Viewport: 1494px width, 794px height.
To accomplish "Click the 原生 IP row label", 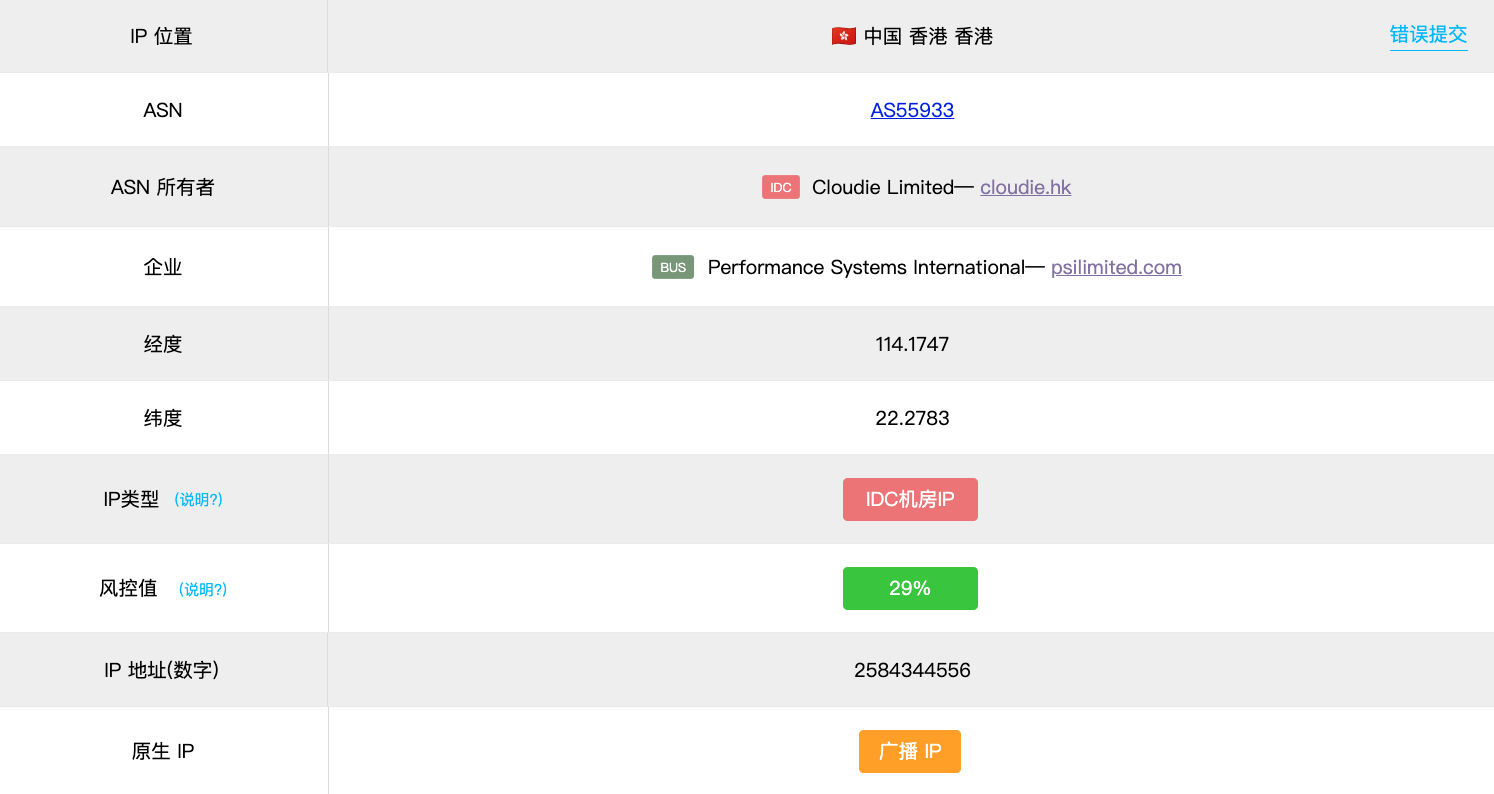I will tap(163, 751).
